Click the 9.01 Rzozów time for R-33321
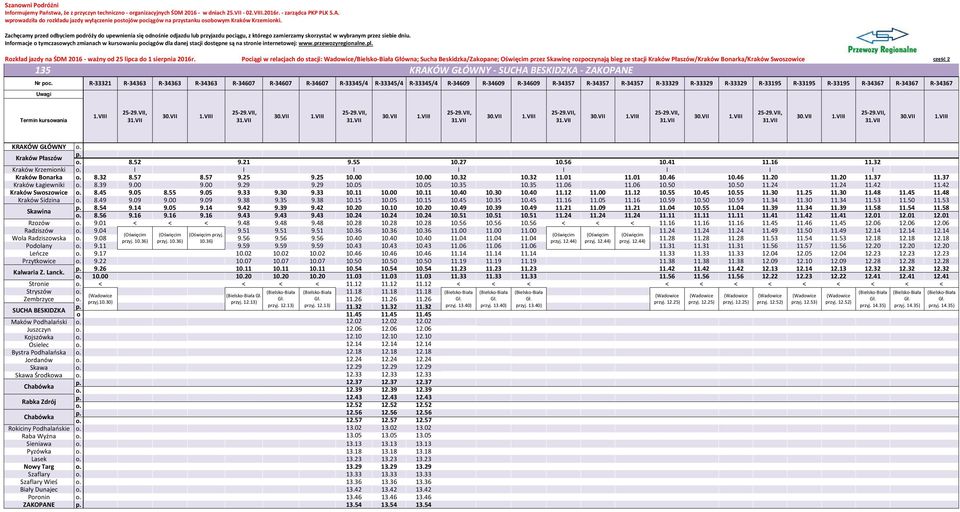960x512 pixels. click(100, 223)
